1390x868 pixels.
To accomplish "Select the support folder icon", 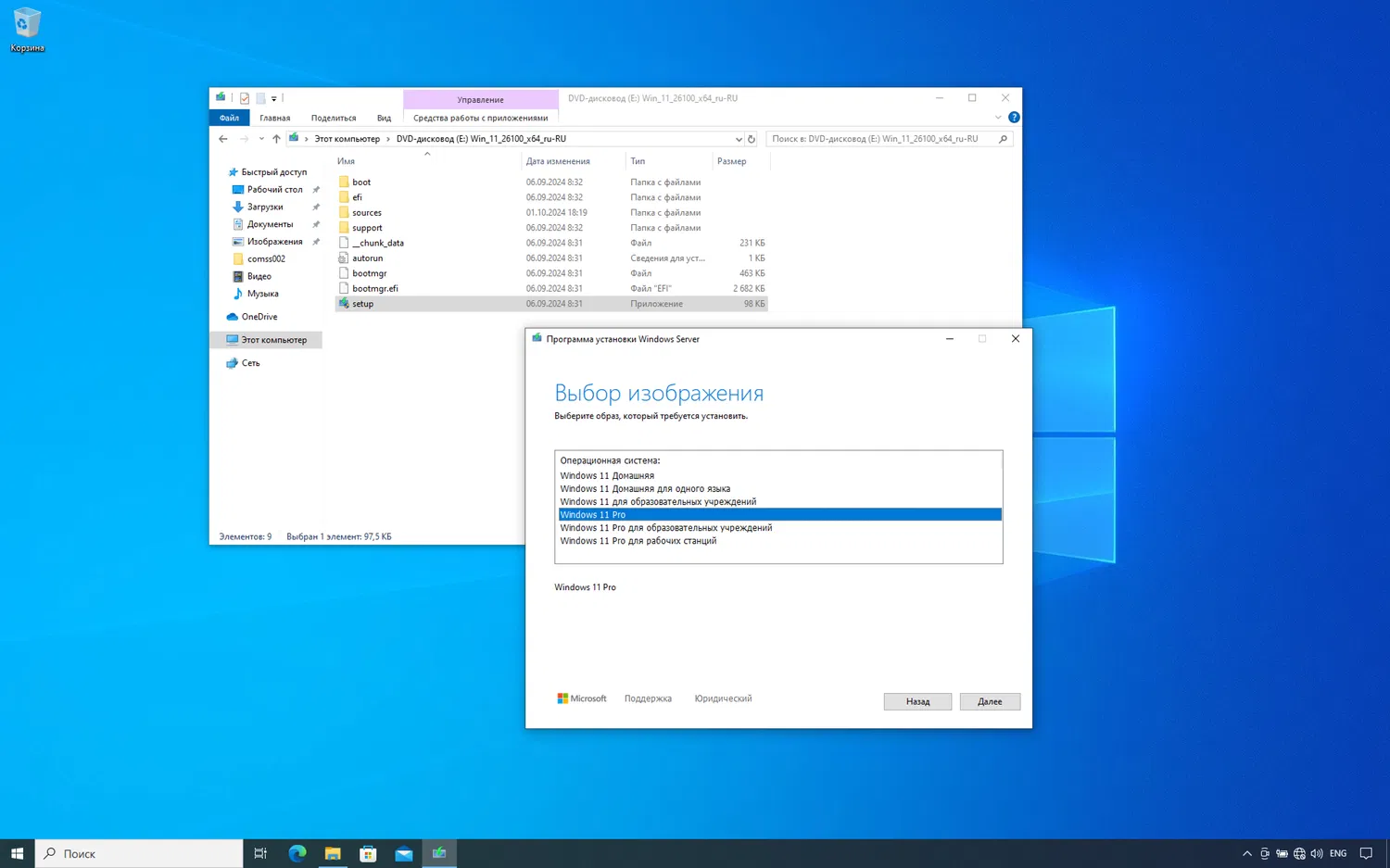I will click(344, 228).
